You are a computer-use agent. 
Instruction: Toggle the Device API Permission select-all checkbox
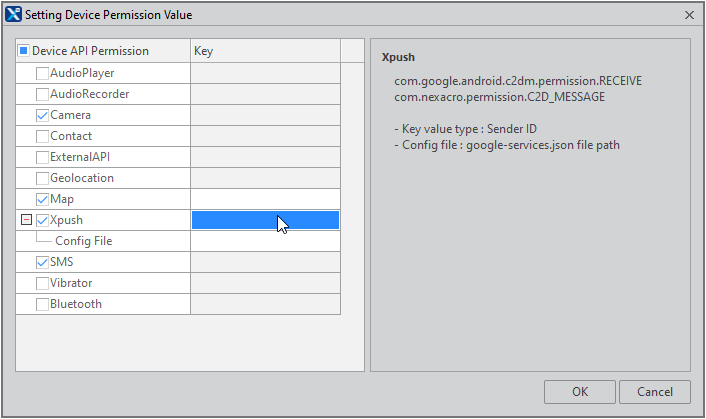click(x=24, y=51)
